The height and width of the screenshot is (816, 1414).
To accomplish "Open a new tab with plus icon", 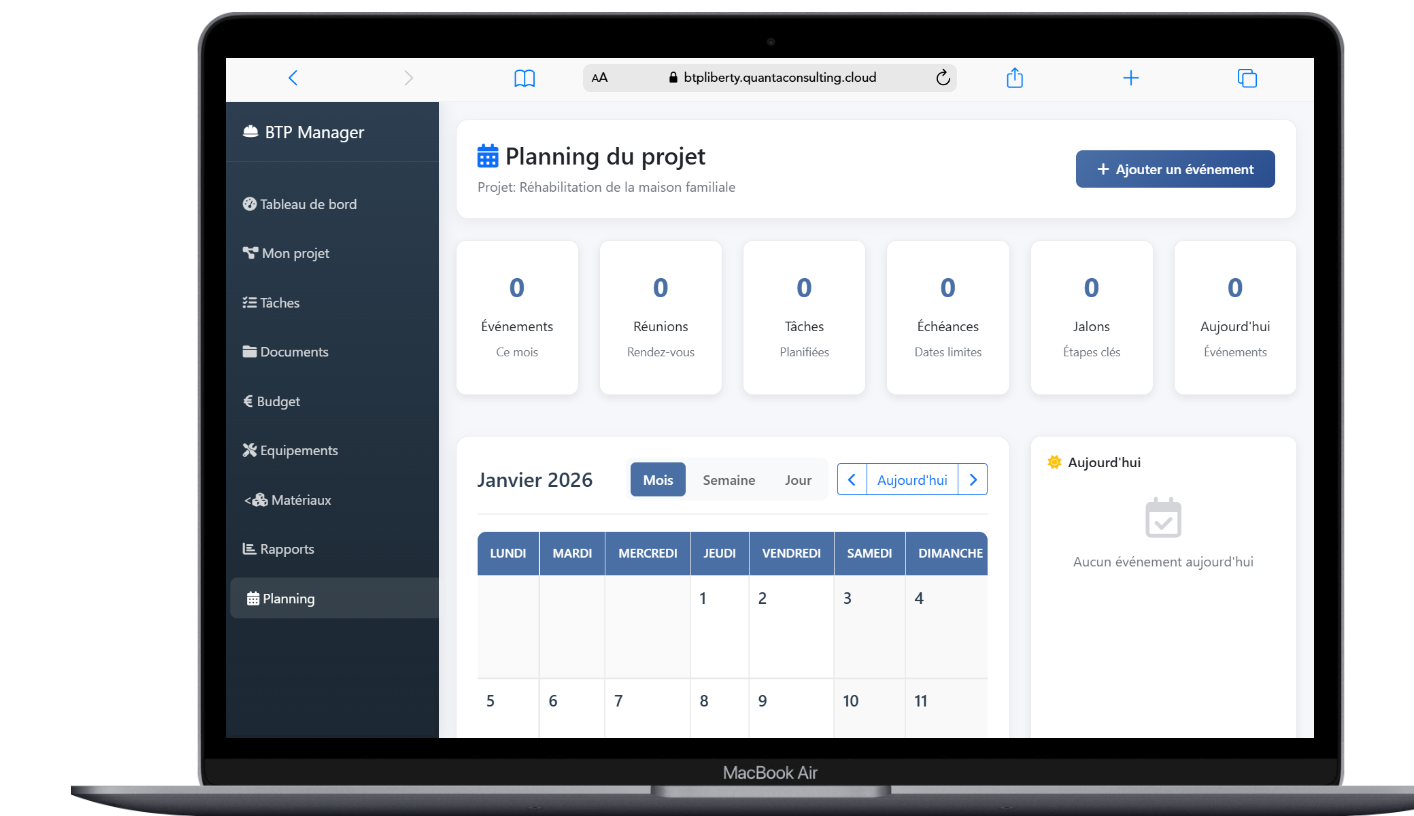I will [x=1130, y=78].
